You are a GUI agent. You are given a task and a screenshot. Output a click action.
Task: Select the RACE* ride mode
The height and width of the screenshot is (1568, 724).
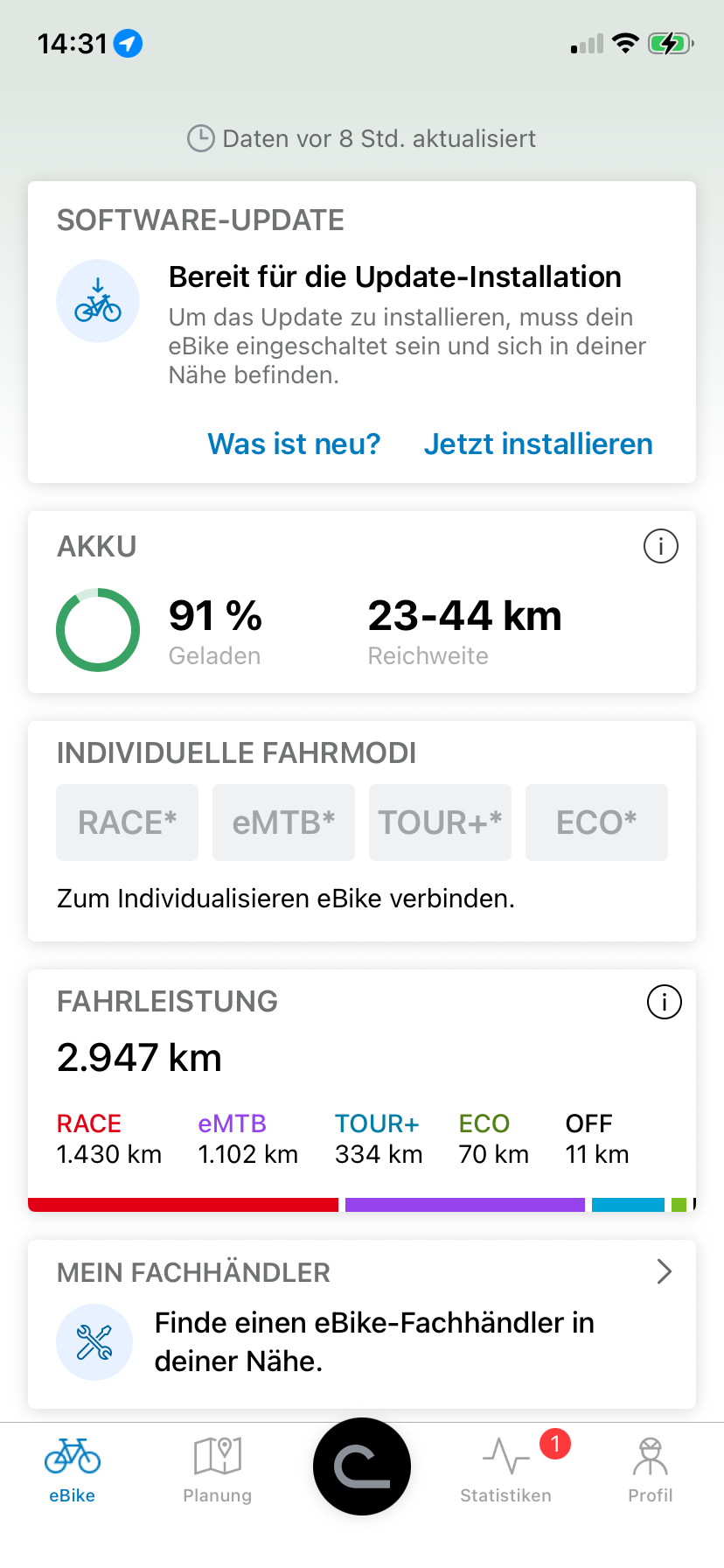[x=128, y=822]
